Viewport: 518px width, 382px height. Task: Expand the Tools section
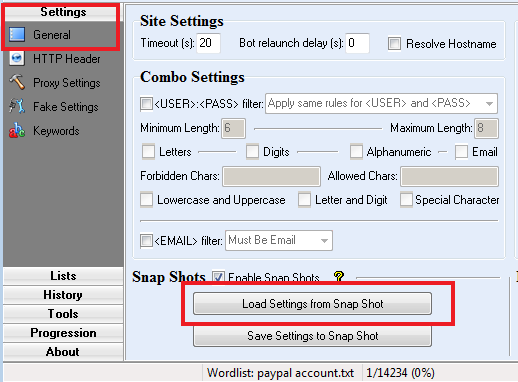coord(63,314)
